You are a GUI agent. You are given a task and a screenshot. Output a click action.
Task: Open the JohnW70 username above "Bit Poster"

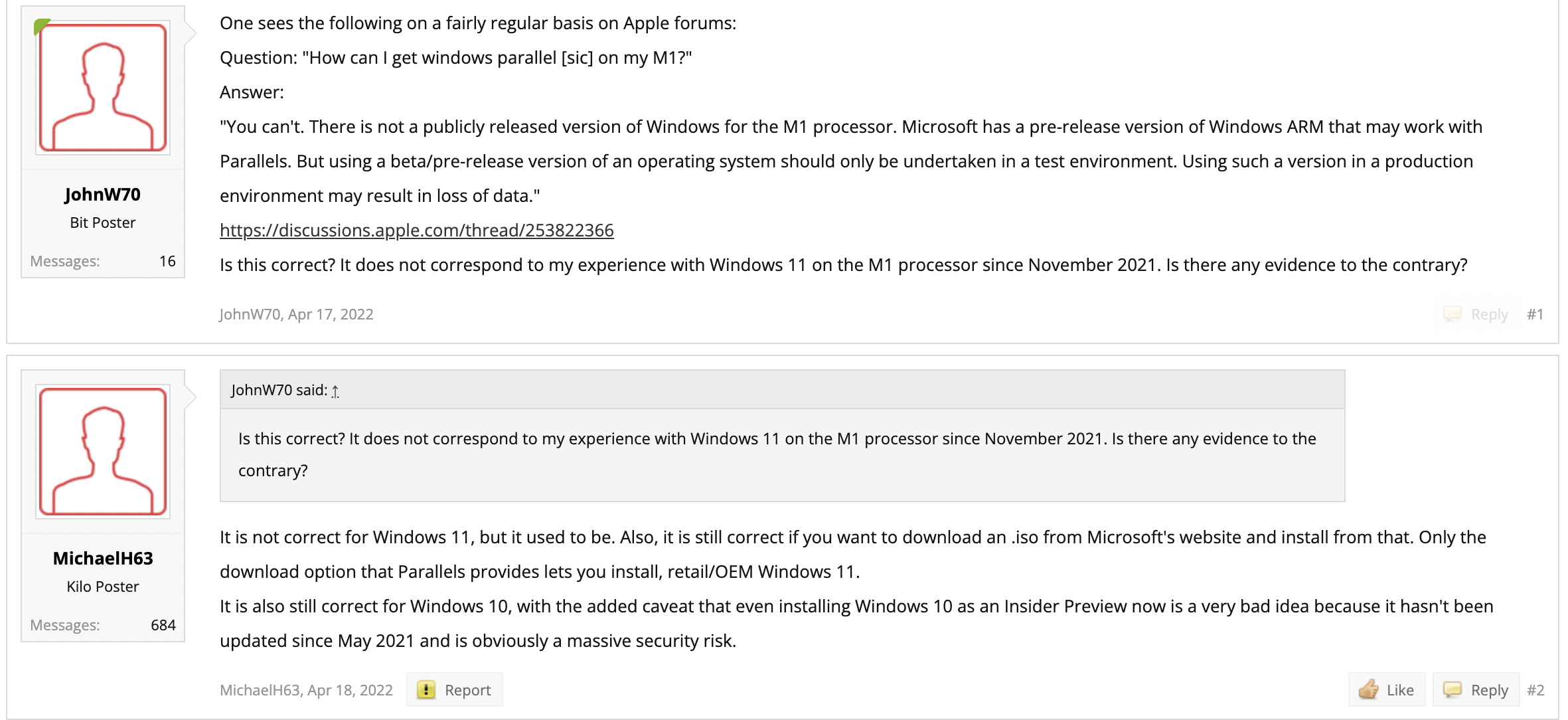pyautogui.click(x=103, y=195)
